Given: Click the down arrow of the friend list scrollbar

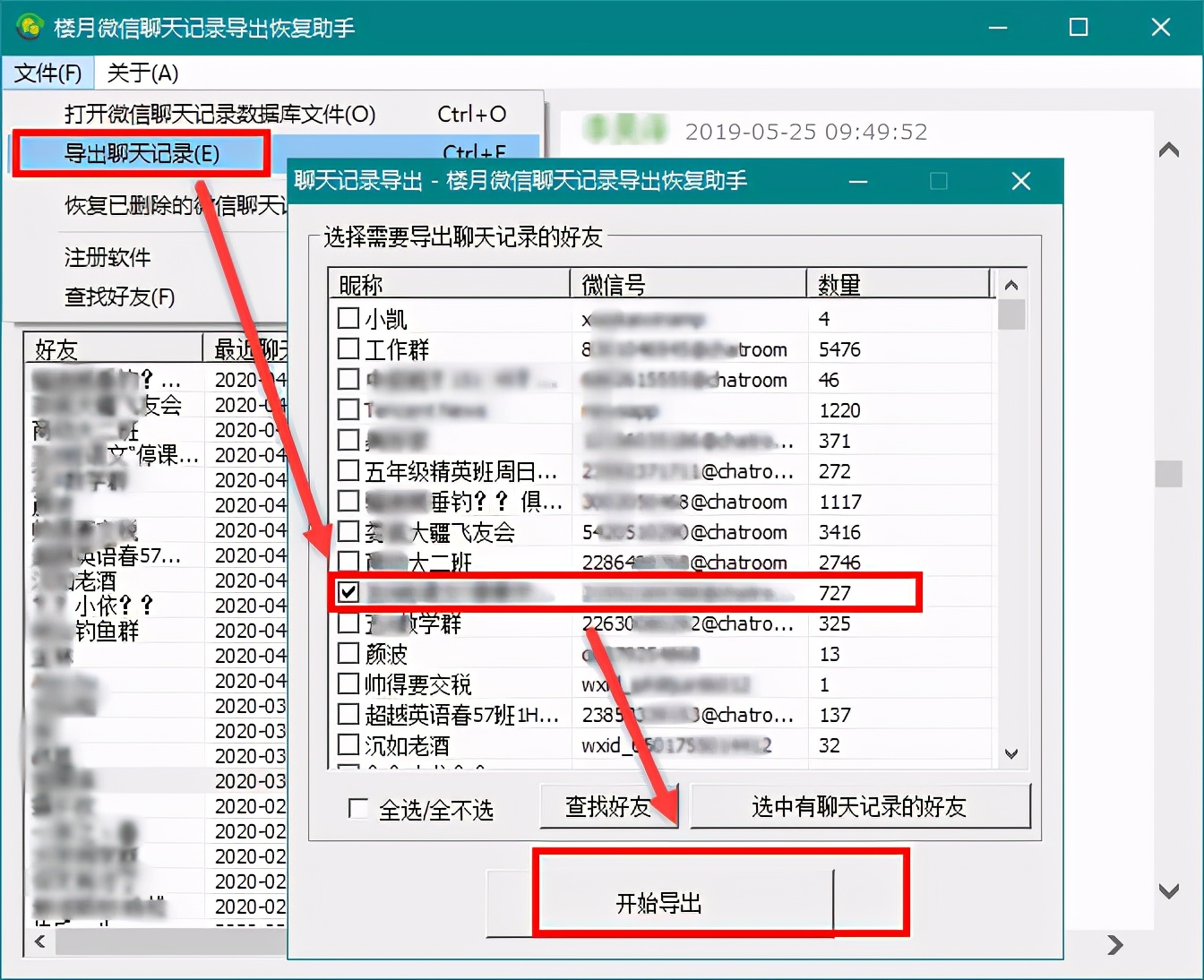Looking at the screenshot, I should click(1010, 753).
